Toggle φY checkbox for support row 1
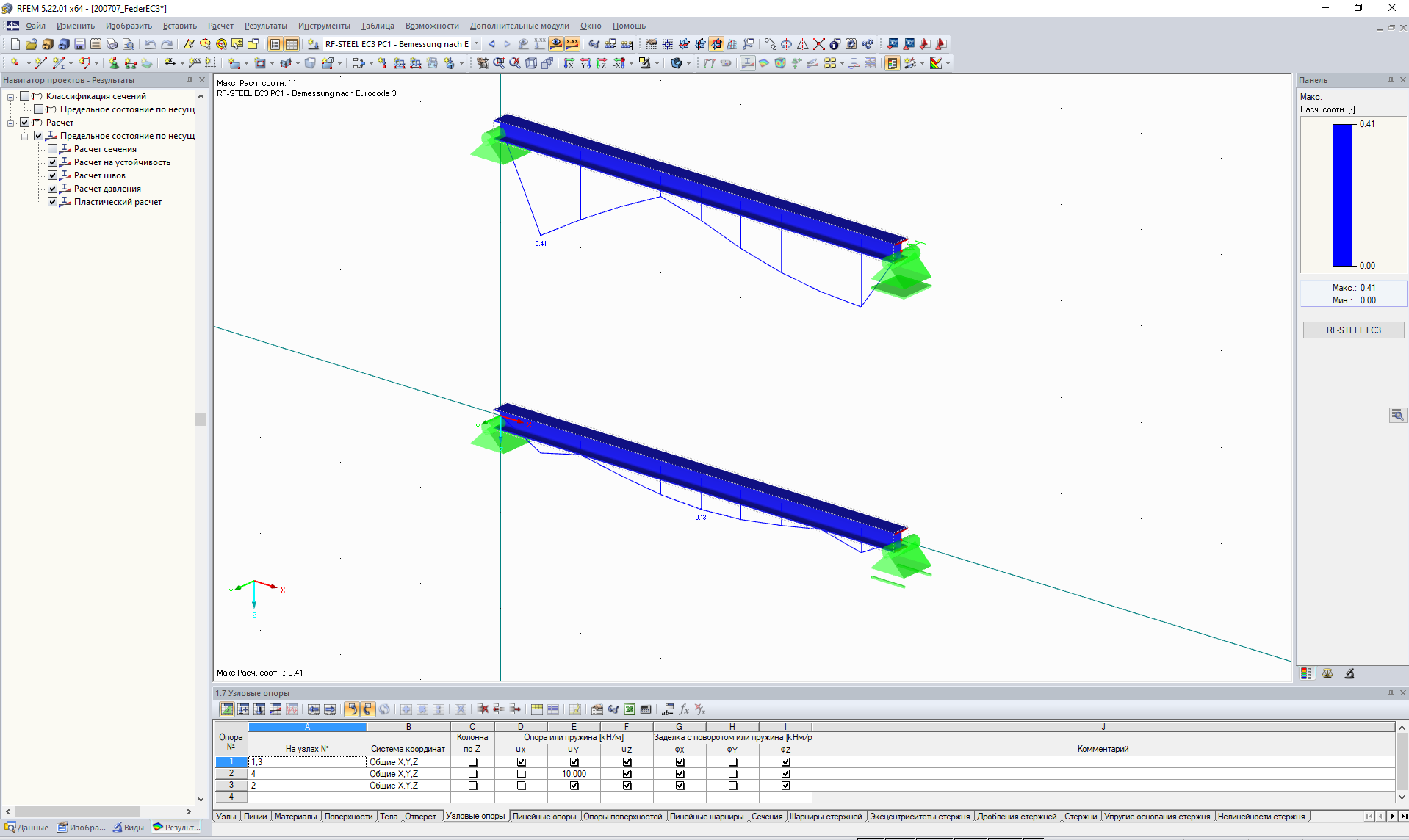The height and width of the screenshot is (840, 1409). coord(732,762)
